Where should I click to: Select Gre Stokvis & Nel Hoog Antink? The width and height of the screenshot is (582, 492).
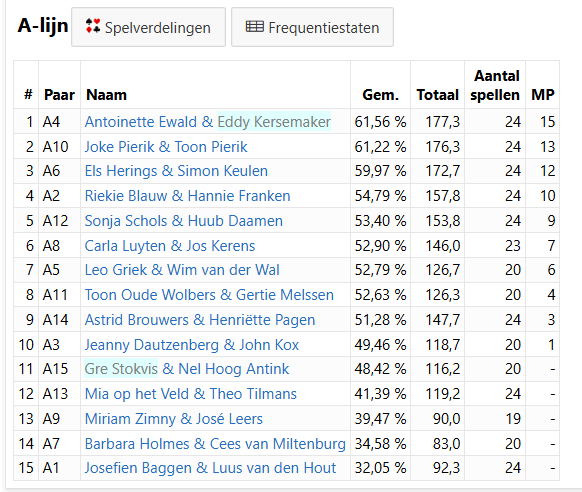187,369
